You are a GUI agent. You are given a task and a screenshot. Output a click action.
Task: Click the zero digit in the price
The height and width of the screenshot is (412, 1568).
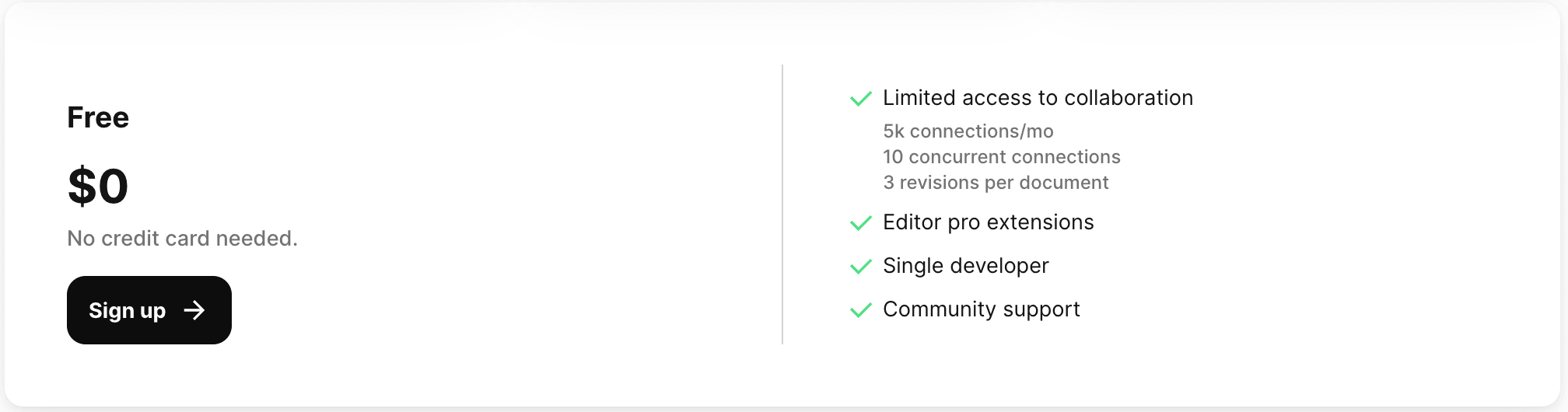(114, 187)
